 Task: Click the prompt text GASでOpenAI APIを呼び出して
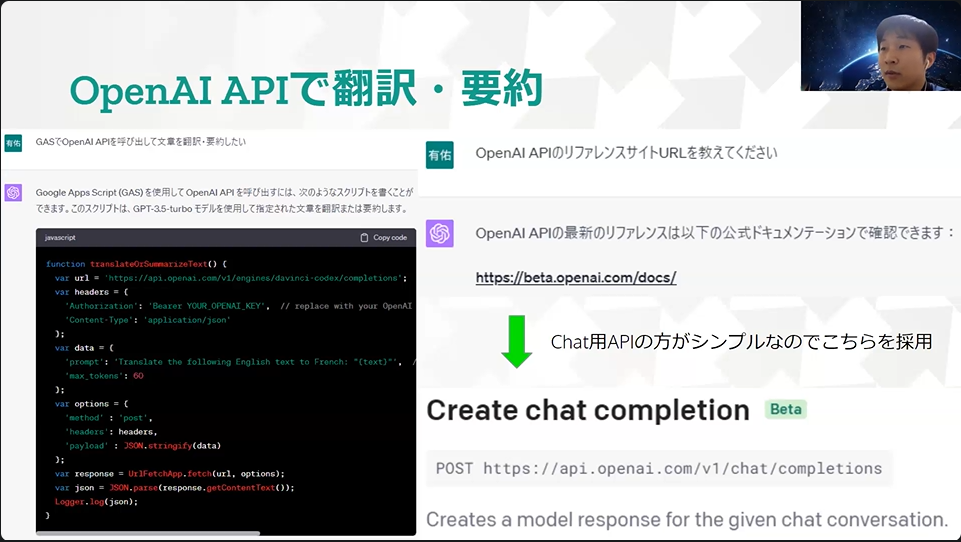pos(140,142)
